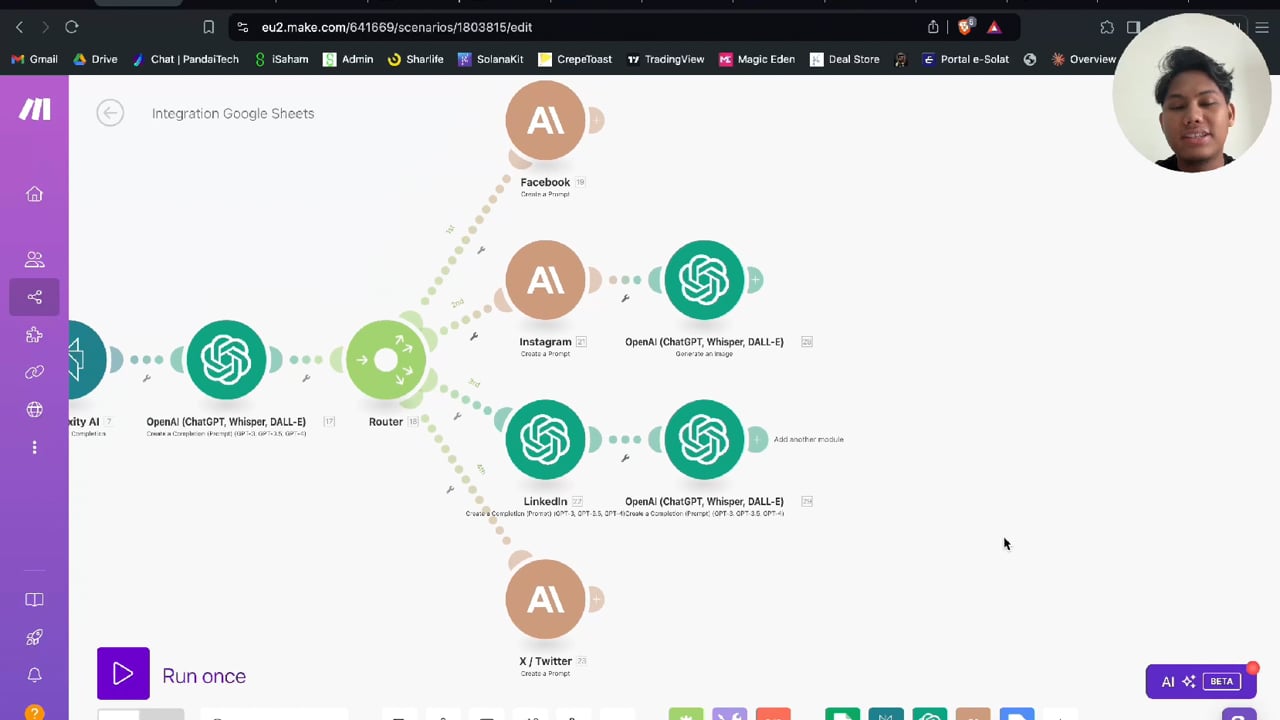Click the LinkedIn module label
The image size is (1280, 720).
[x=545, y=502]
